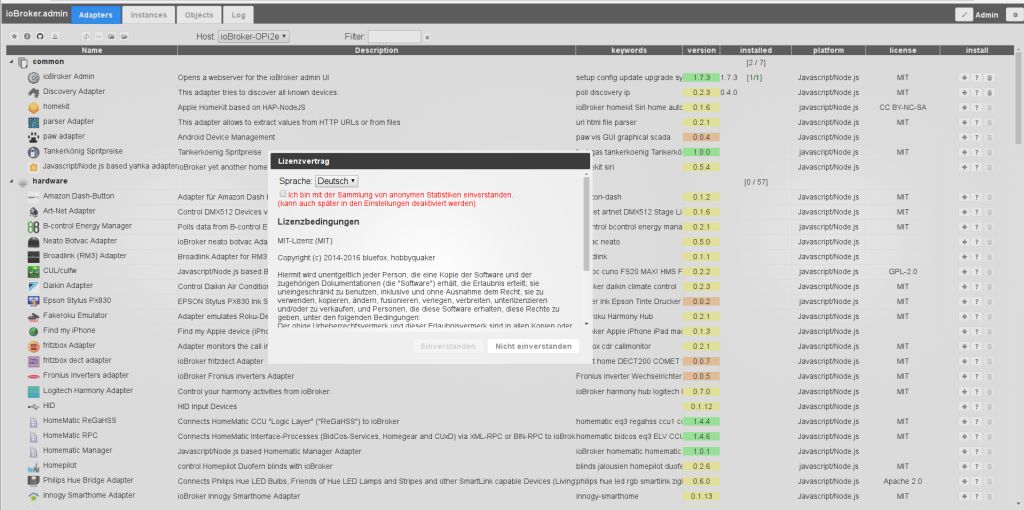The width and height of the screenshot is (1024, 510).
Task: Click the question mark icon for Art-Net Adapter
Action: coord(977,212)
